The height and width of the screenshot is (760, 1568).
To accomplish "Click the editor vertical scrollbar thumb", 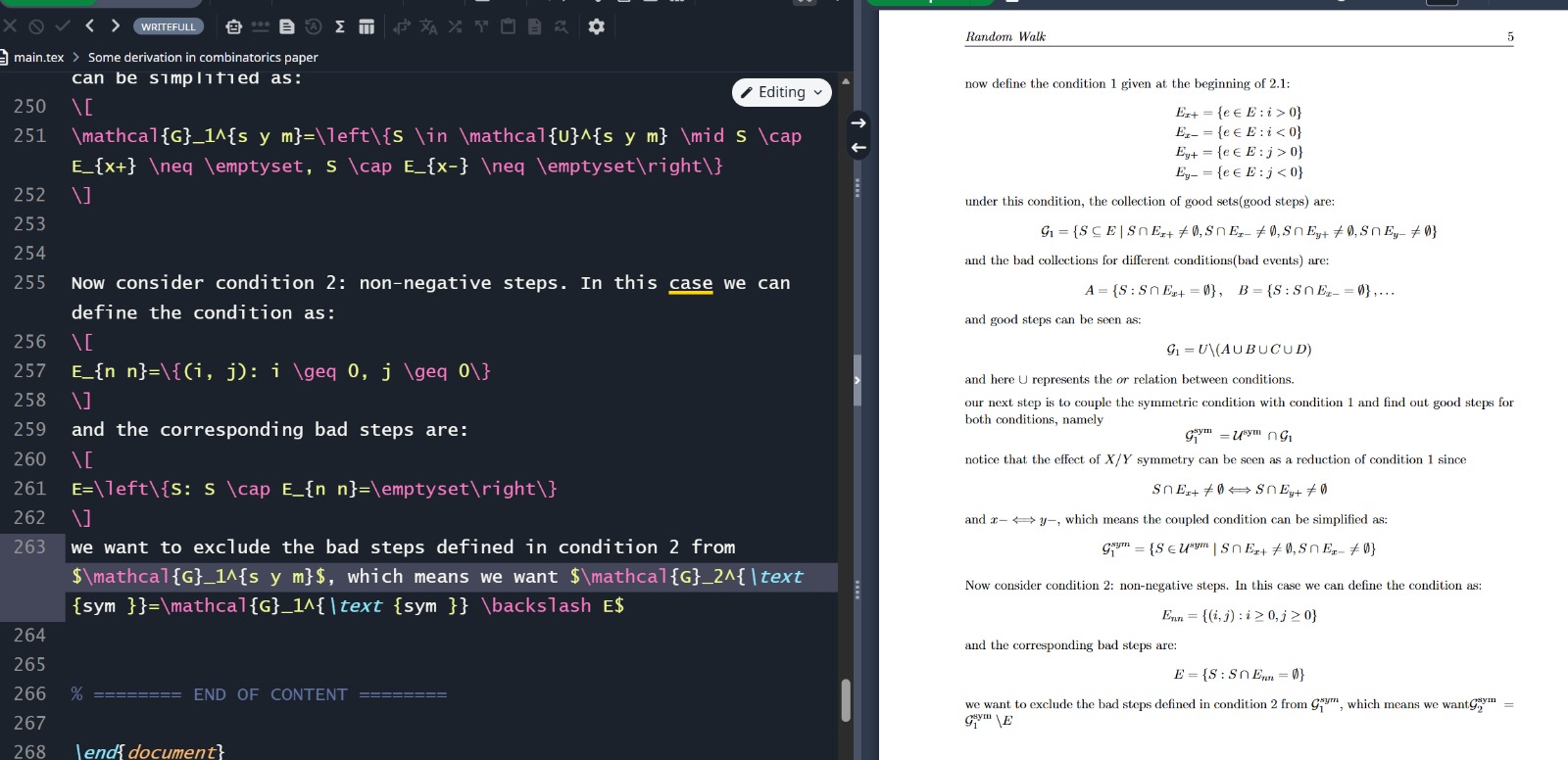I will pyautogui.click(x=846, y=699).
